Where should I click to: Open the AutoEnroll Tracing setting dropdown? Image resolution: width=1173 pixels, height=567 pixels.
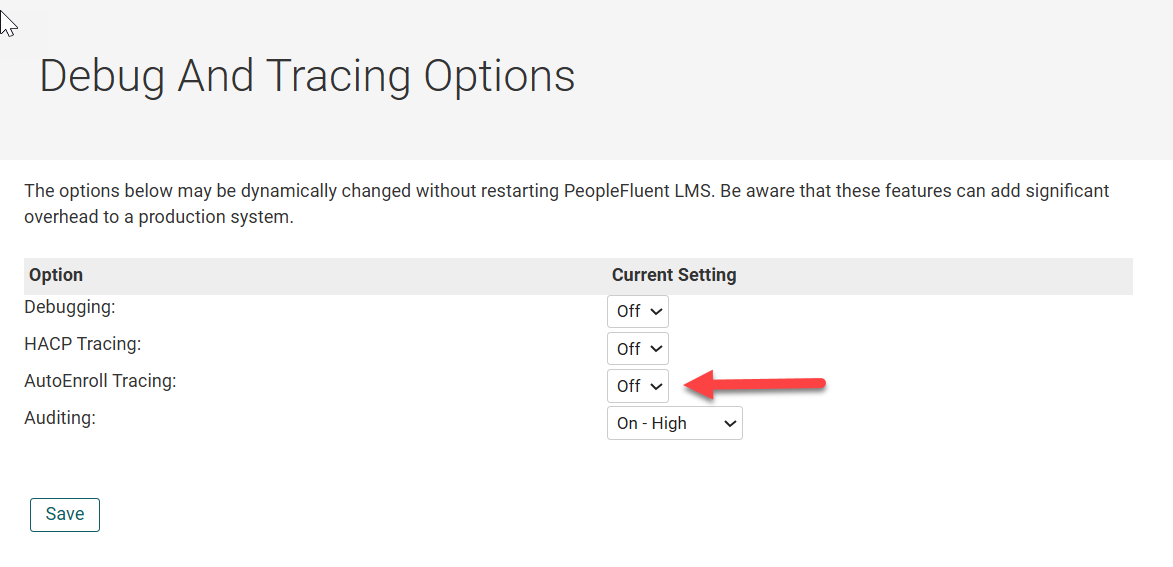click(637, 386)
